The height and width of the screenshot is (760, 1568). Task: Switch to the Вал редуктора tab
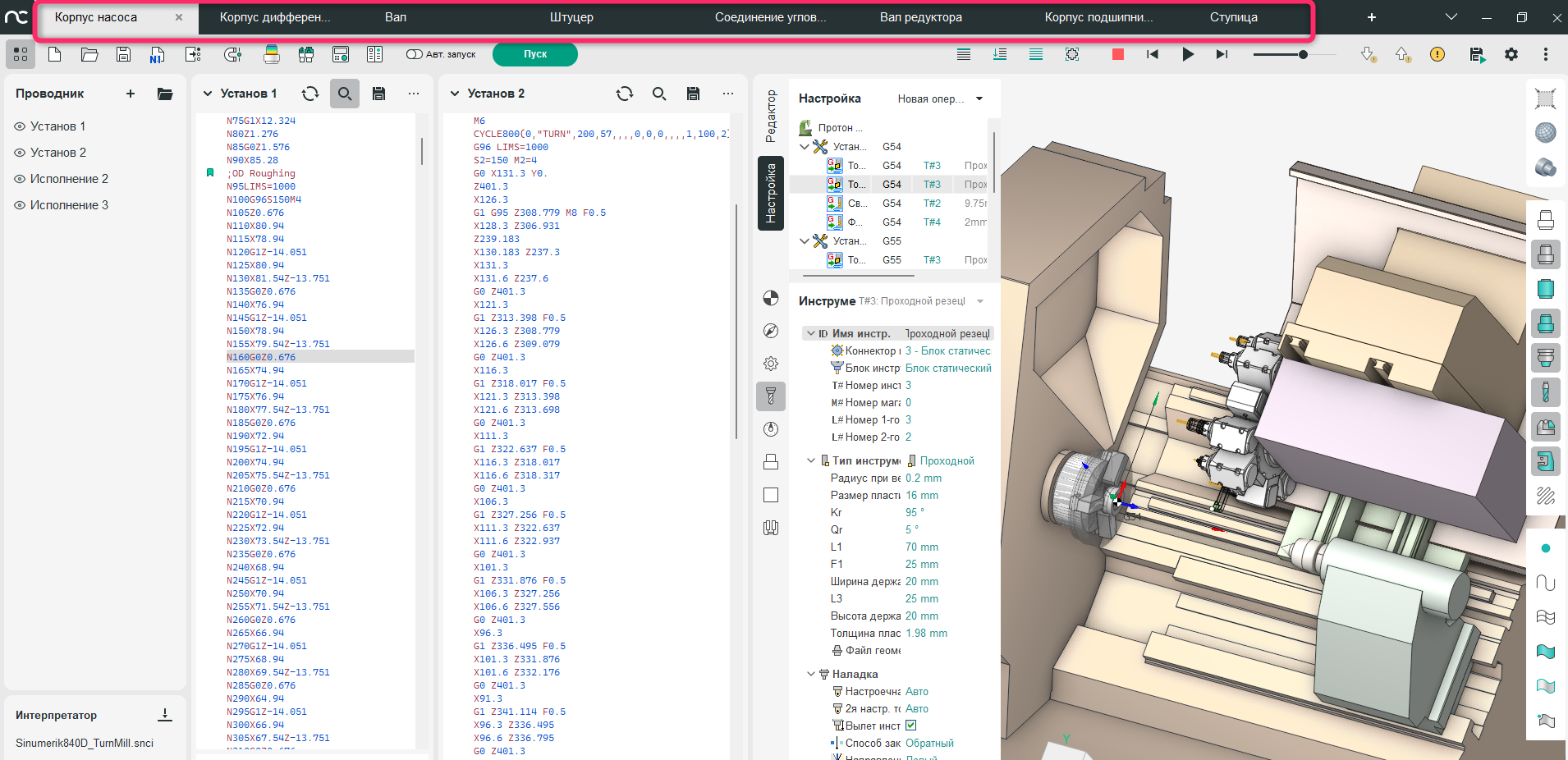tap(920, 17)
